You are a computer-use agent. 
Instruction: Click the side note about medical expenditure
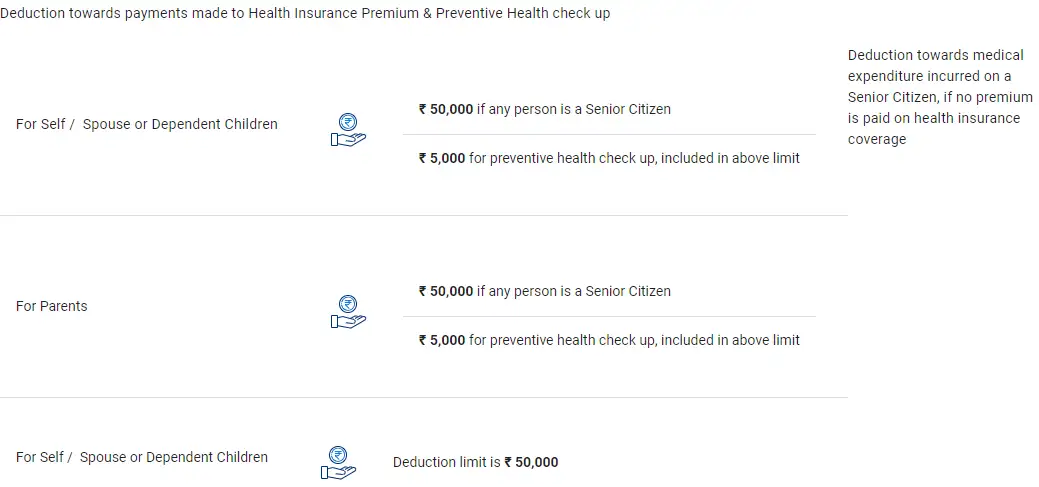coord(935,97)
